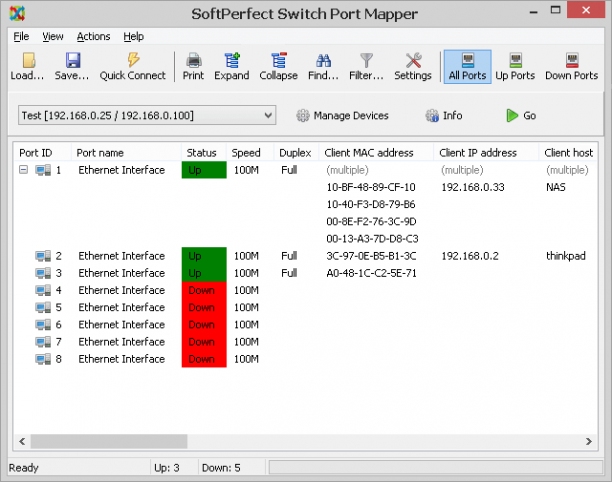Open Find with the binoculars icon
Screen dimensions: 612x482
[323, 66]
